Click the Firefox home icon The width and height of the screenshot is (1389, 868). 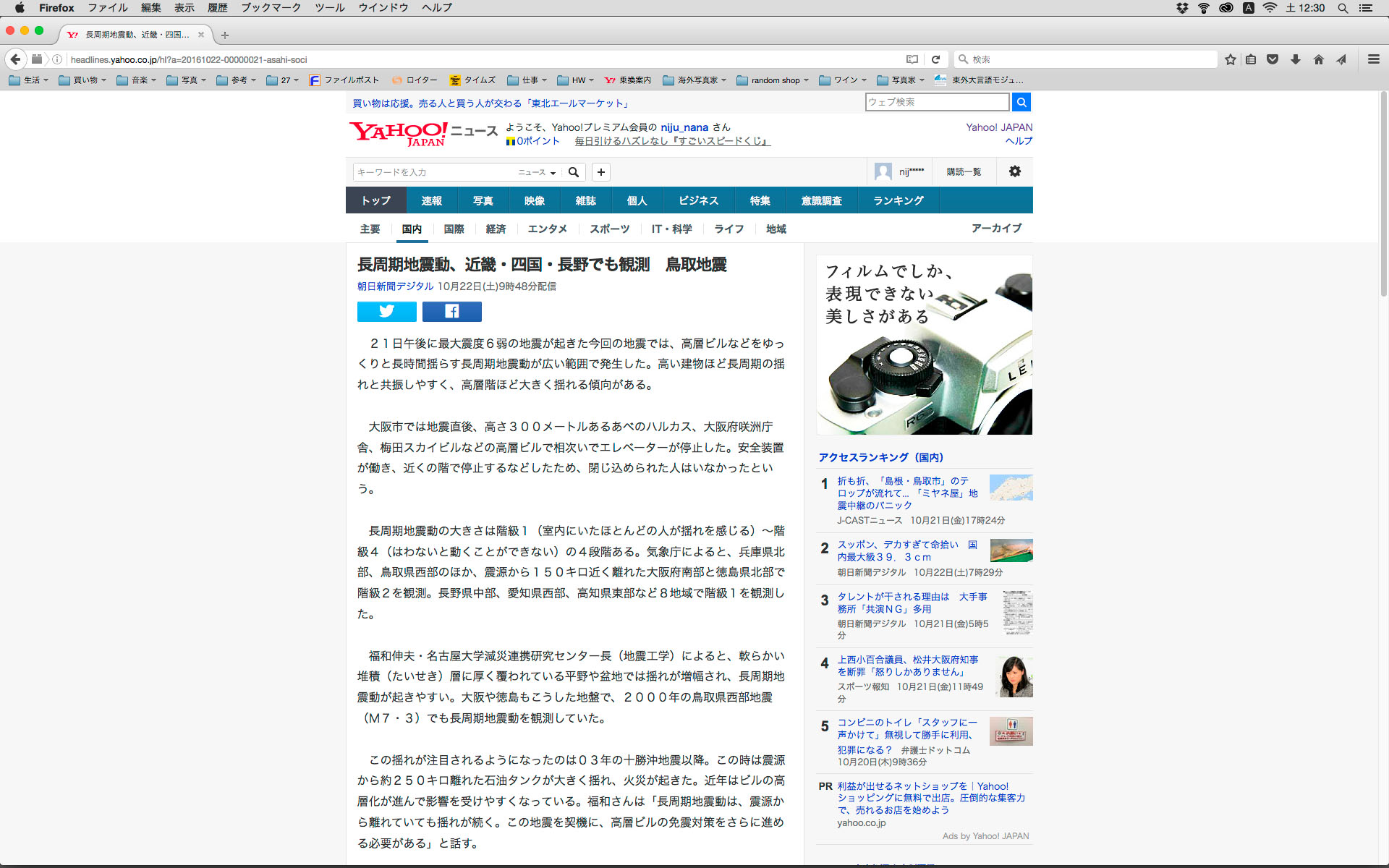pos(1318,59)
